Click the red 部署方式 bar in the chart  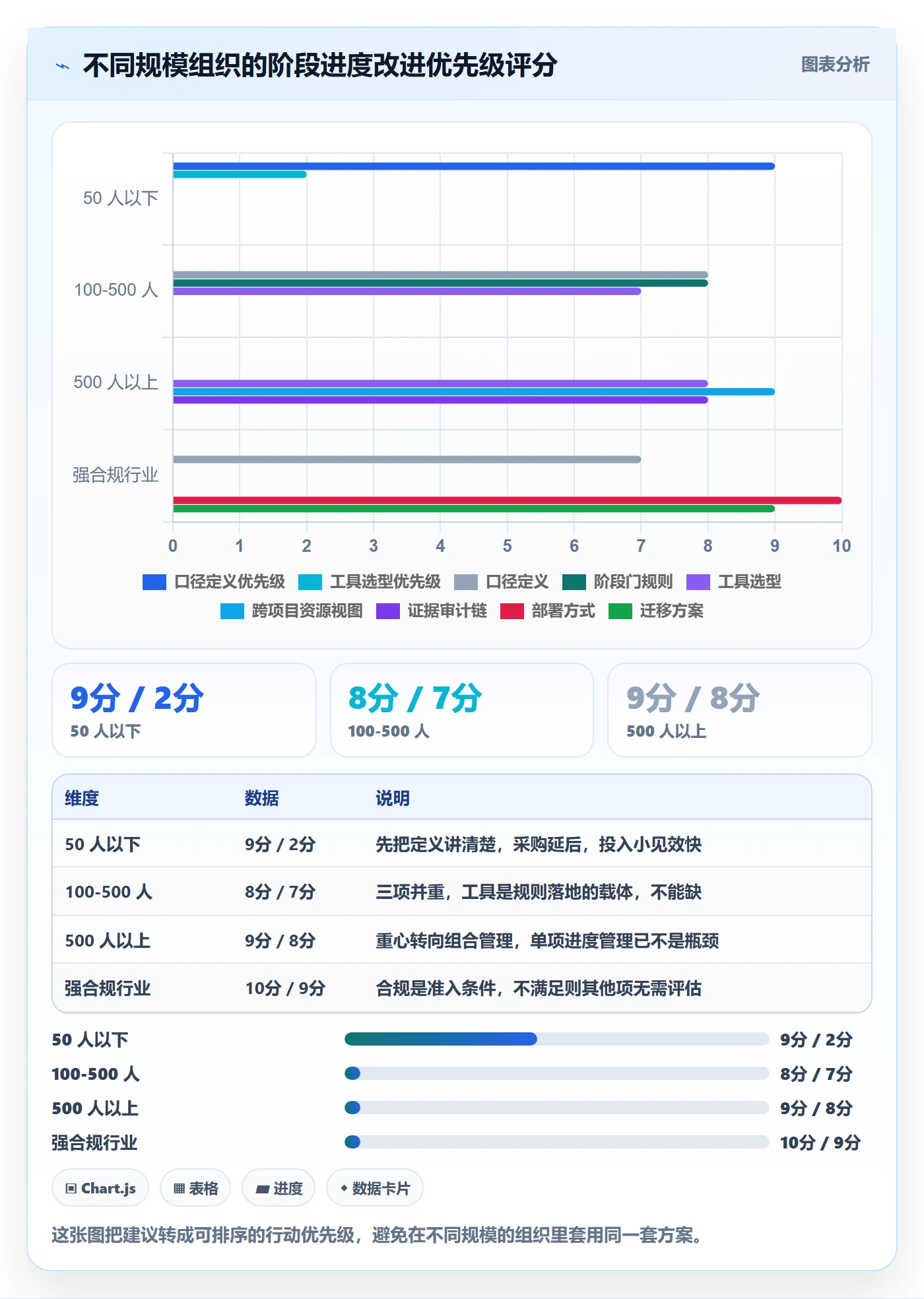507,500
